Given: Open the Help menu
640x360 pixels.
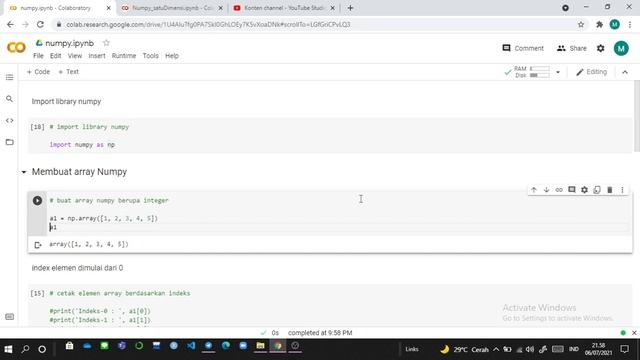Looking at the screenshot, I should coord(172,56).
